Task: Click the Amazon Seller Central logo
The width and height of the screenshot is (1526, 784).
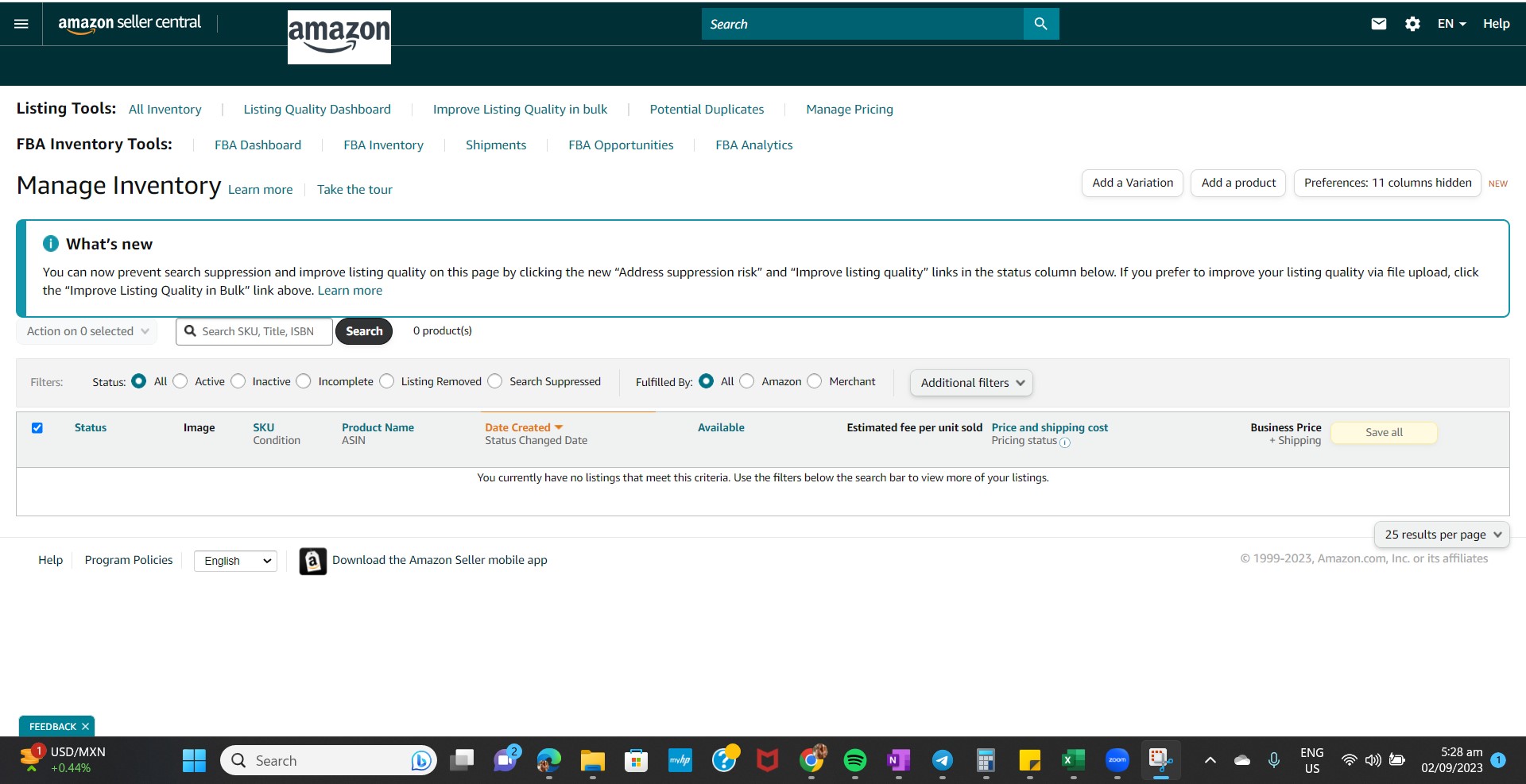Action: 130,23
